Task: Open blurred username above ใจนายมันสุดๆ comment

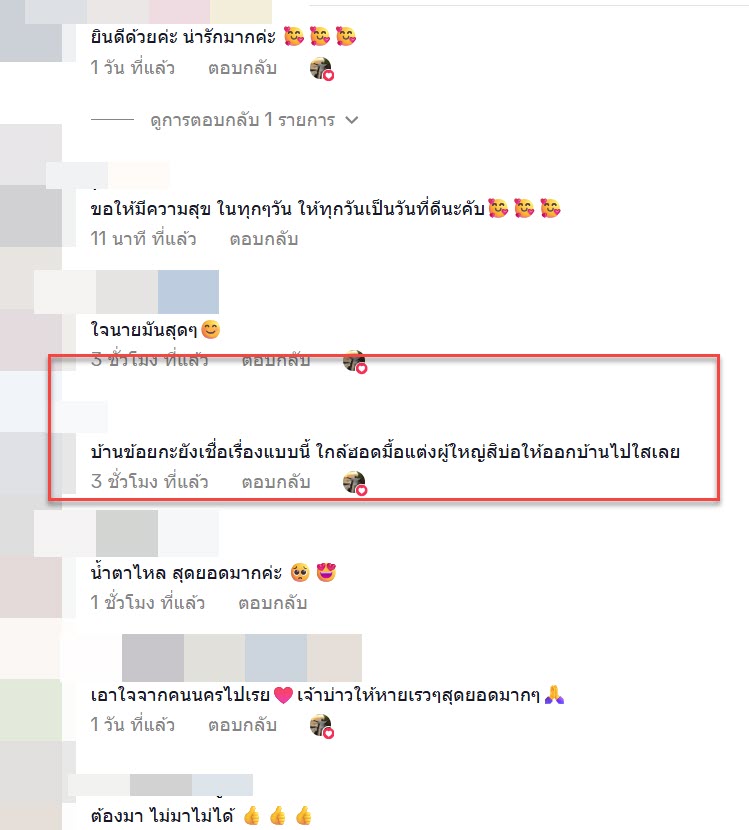Action: click(127, 292)
